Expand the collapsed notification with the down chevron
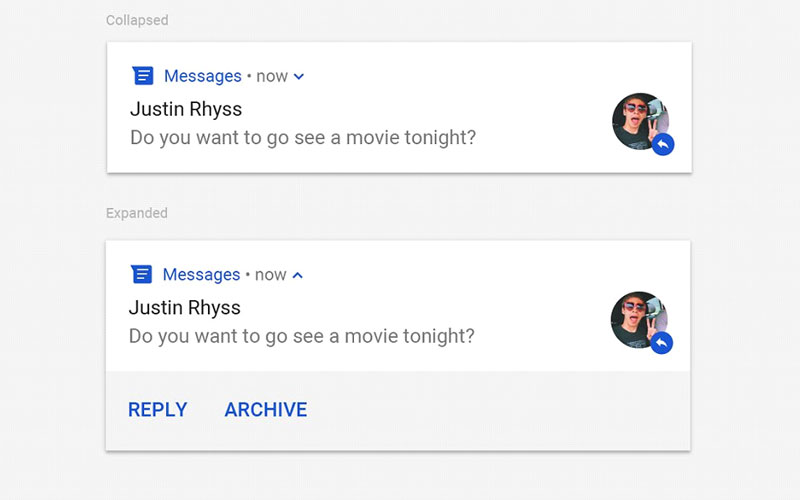 (299, 77)
